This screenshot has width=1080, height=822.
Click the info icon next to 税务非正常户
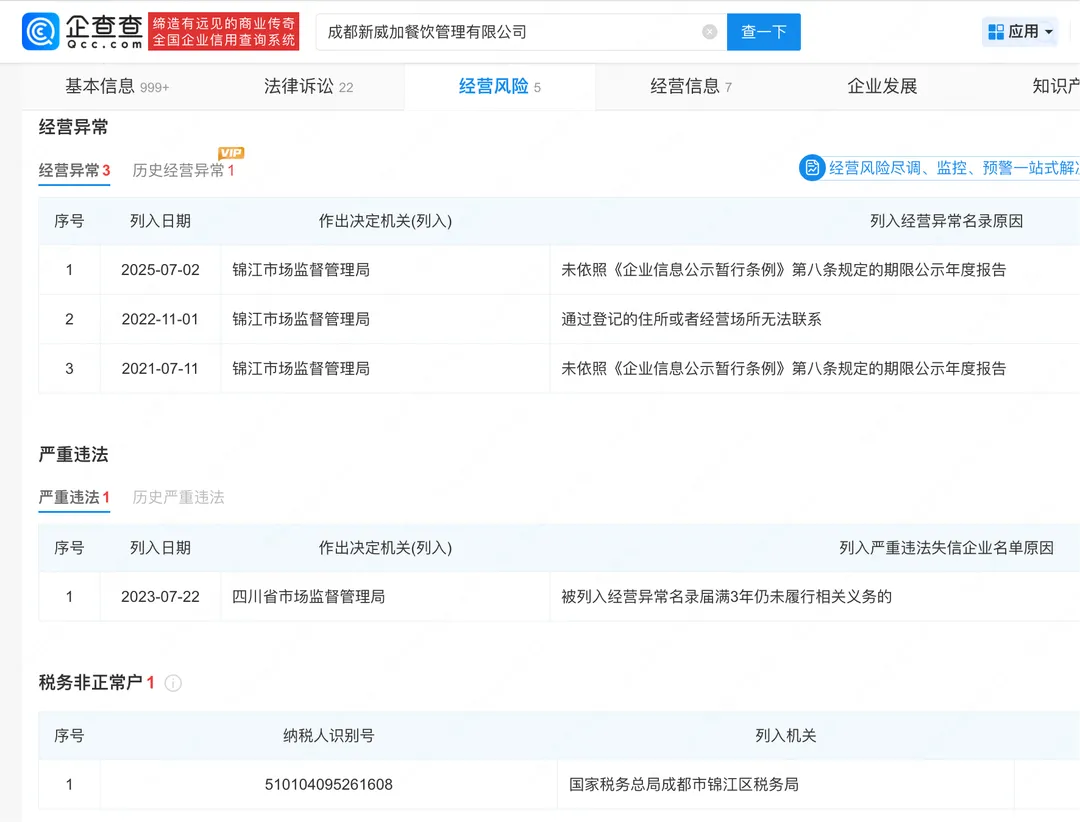click(173, 684)
